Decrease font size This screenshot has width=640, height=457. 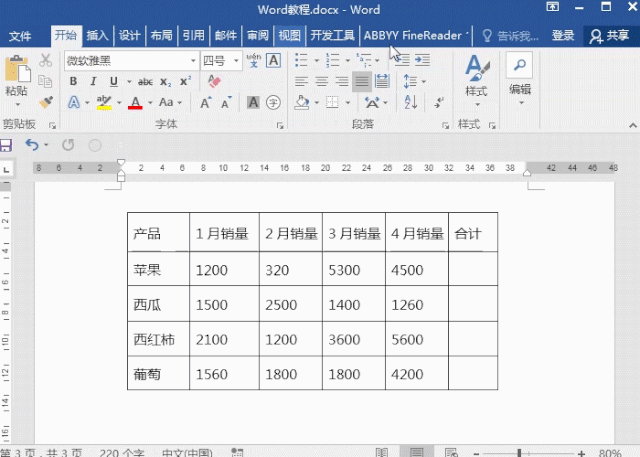[226, 102]
